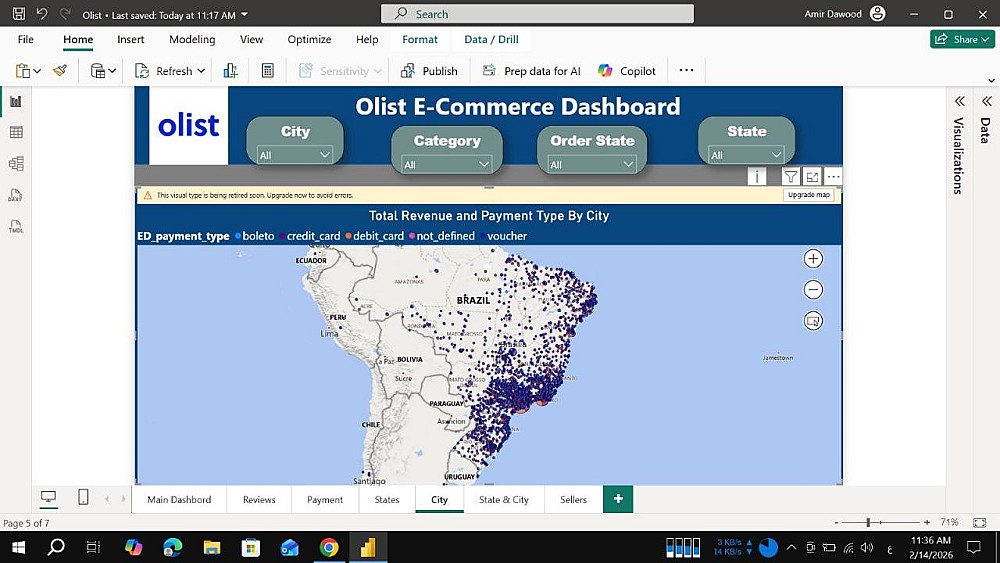This screenshot has height=563, width=1000.
Task: Open the Optimize ribbon tab
Action: (309, 40)
